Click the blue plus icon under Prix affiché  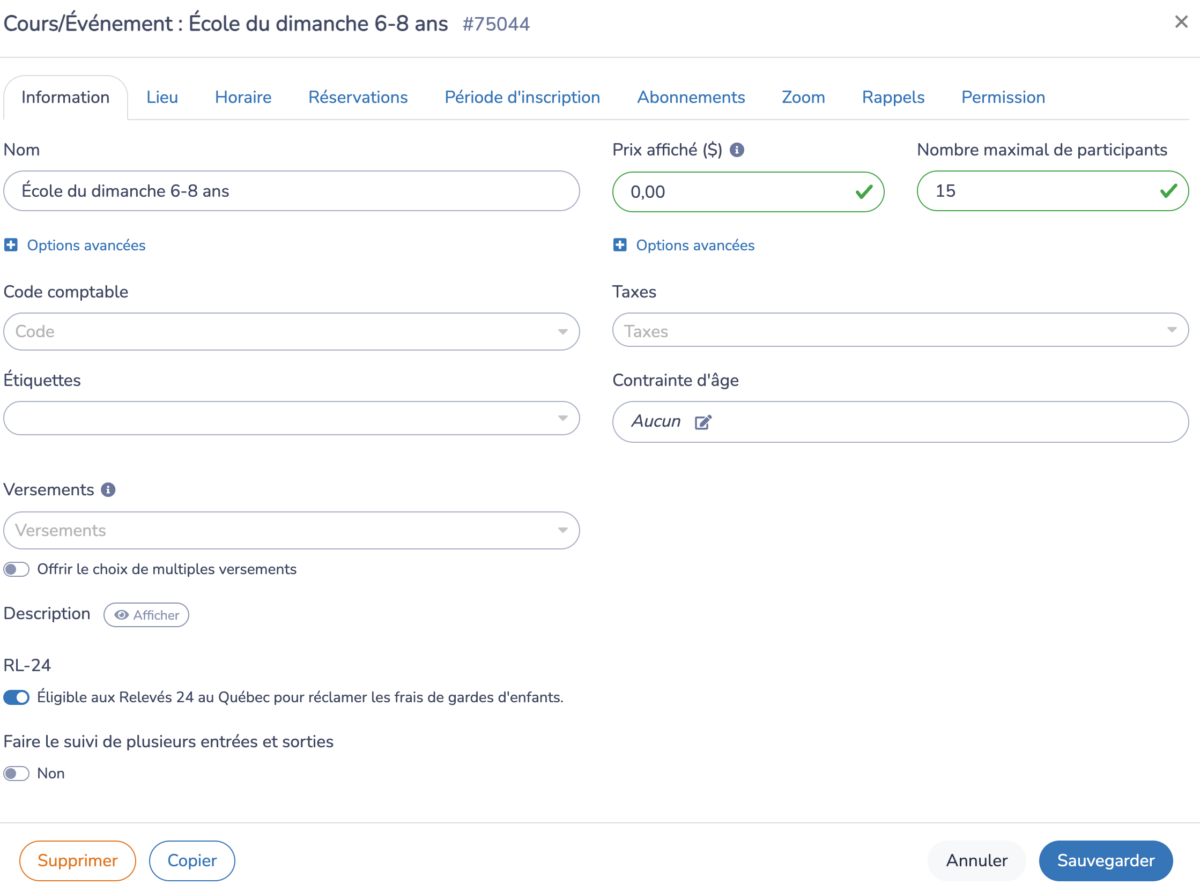click(x=620, y=245)
